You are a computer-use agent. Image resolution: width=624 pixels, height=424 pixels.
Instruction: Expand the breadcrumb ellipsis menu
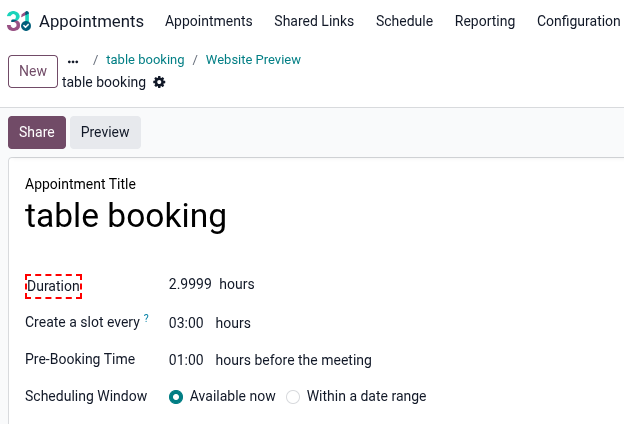73,61
